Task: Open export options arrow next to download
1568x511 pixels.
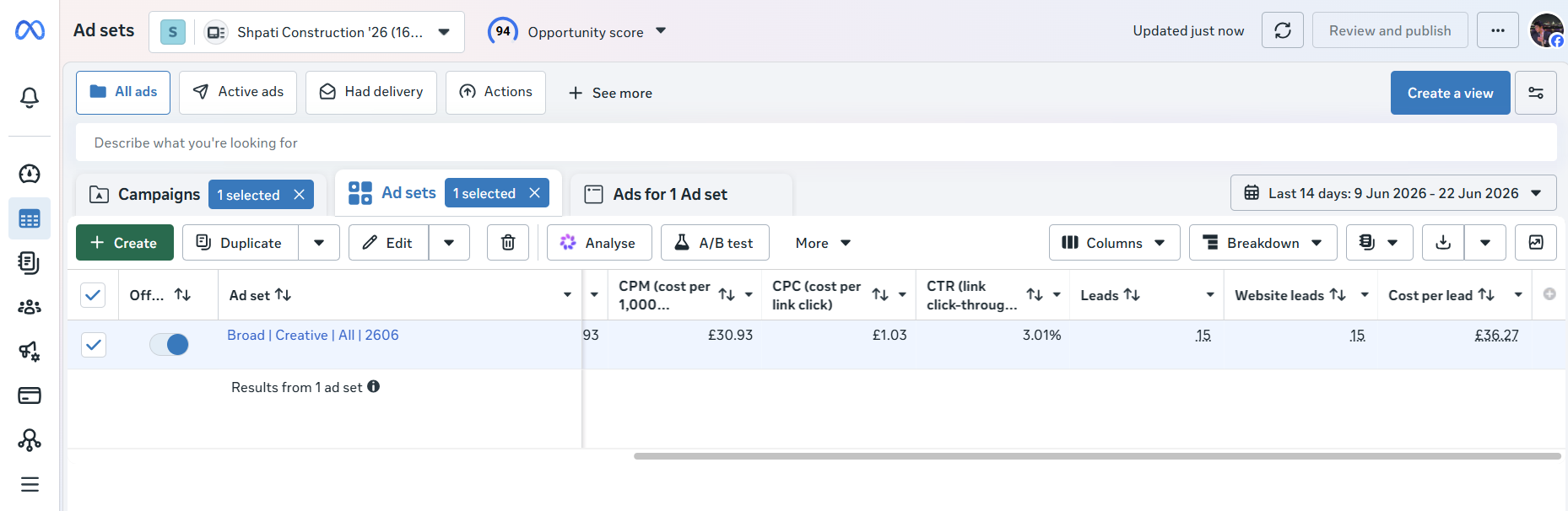Action: (x=1485, y=243)
